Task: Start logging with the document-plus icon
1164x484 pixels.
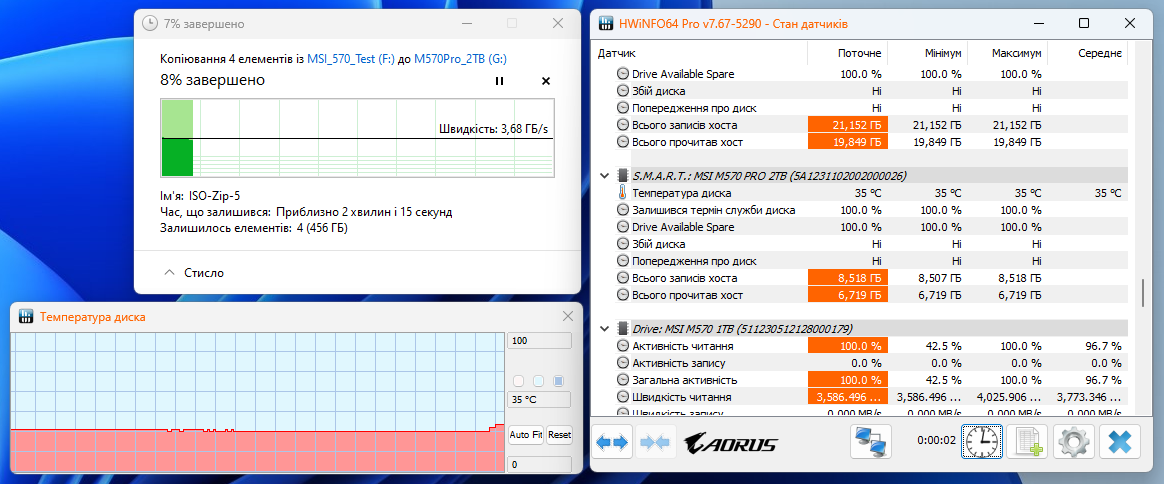Action: point(1028,442)
